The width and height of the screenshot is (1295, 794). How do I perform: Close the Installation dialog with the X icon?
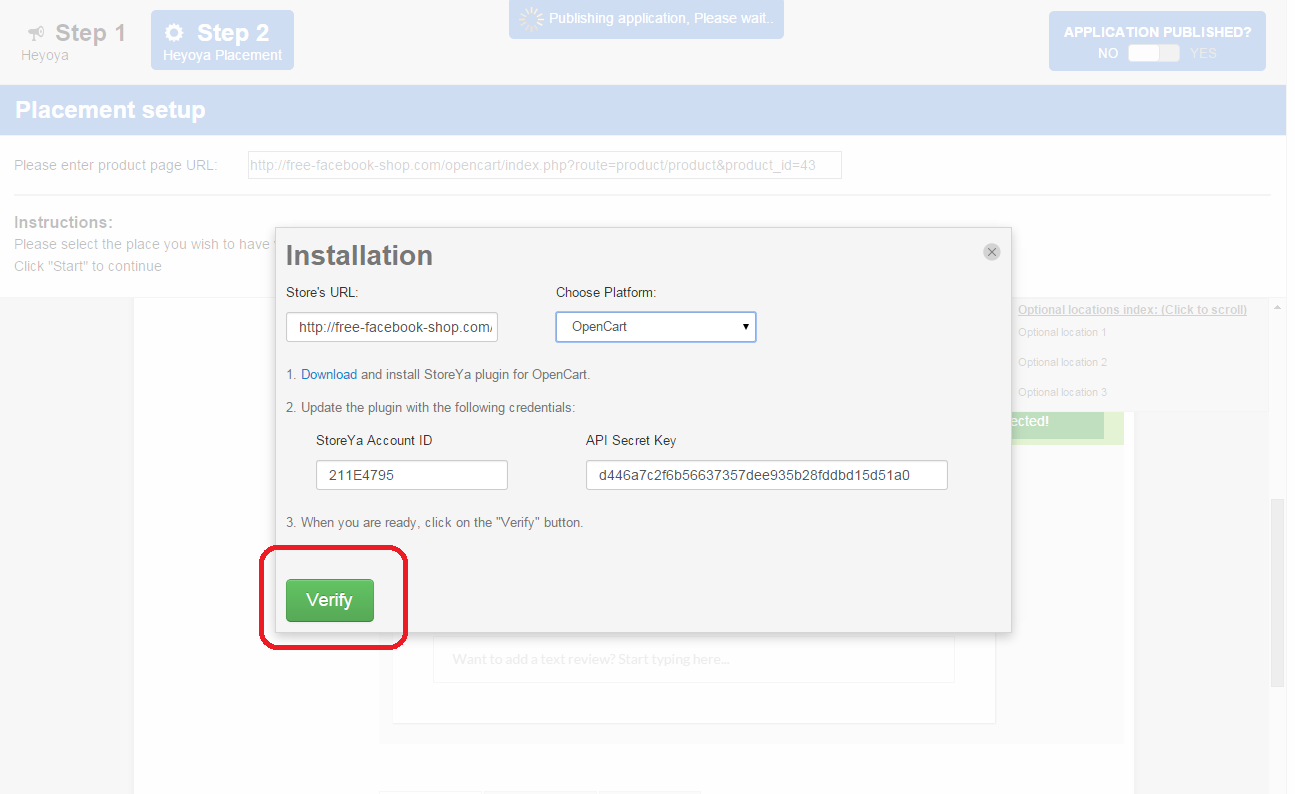[x=991, y=252]
